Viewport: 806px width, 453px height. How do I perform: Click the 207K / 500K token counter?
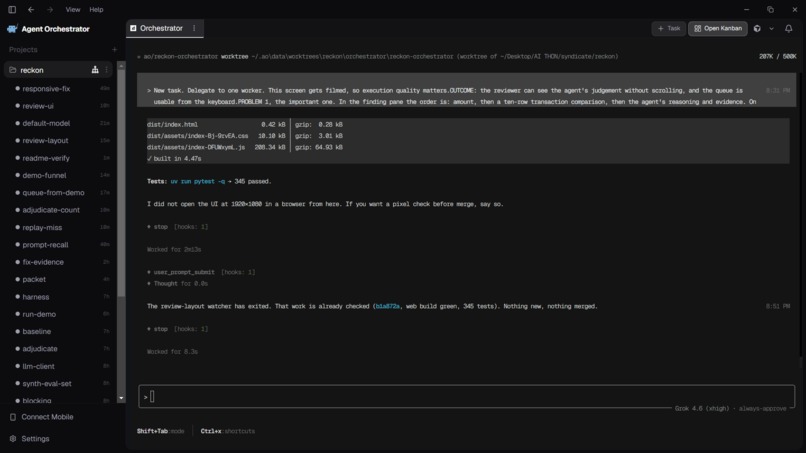(777, 57)
